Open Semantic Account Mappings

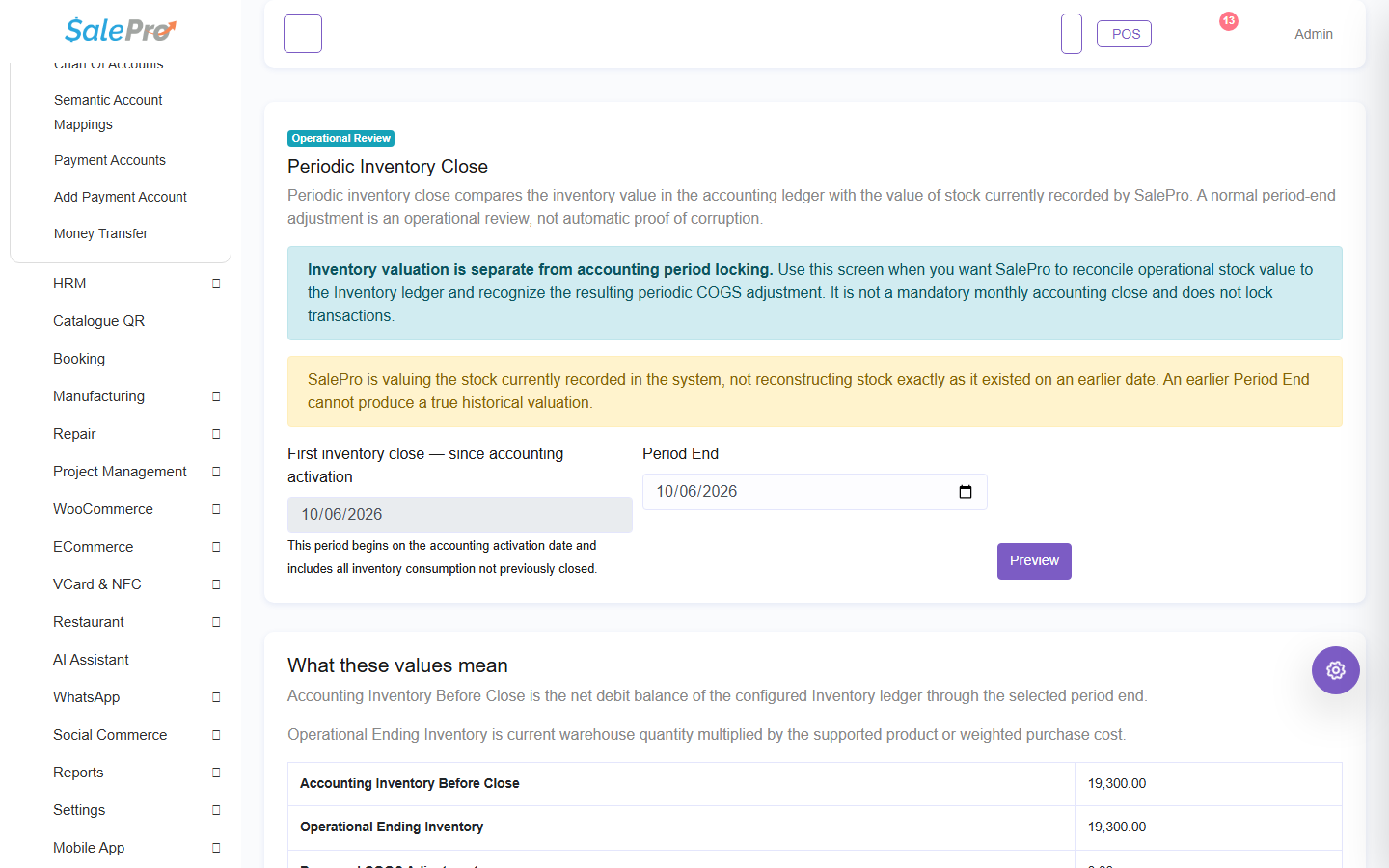click(x=108, y=112)
